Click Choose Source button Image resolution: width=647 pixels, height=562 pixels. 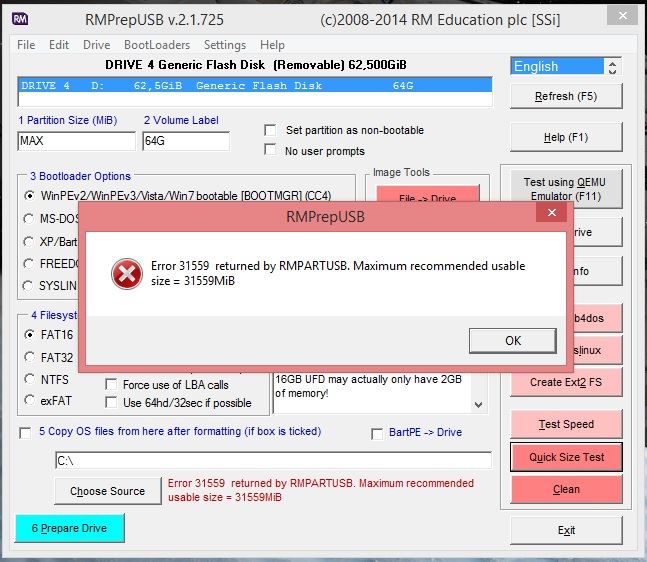pos(108,491)
